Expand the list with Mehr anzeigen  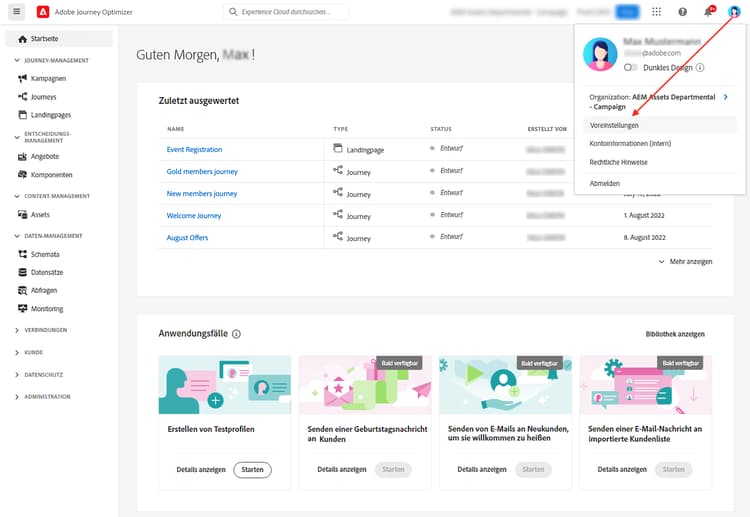(x=685, y=262)
